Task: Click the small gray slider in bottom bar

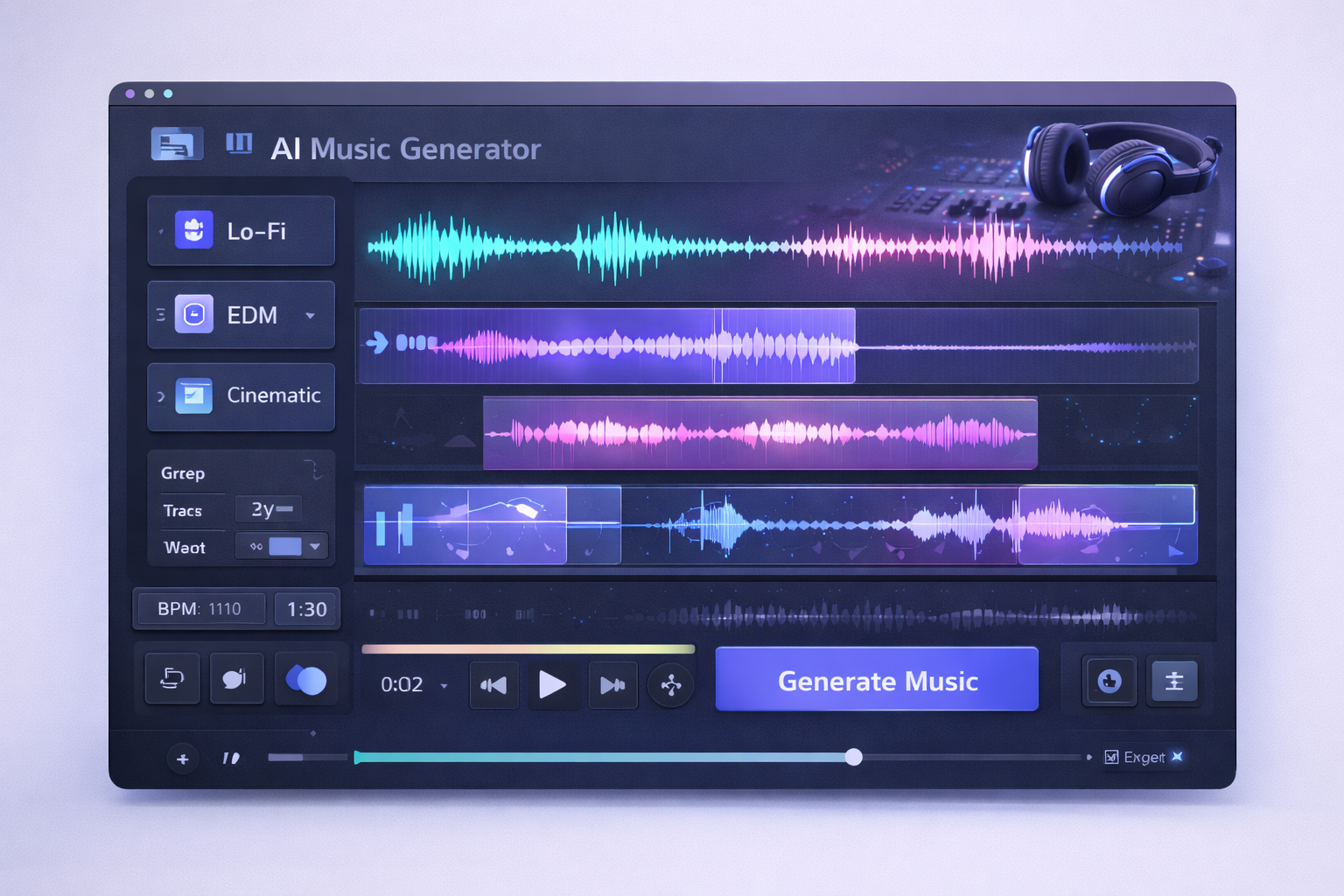Action: tap(306, 757)
